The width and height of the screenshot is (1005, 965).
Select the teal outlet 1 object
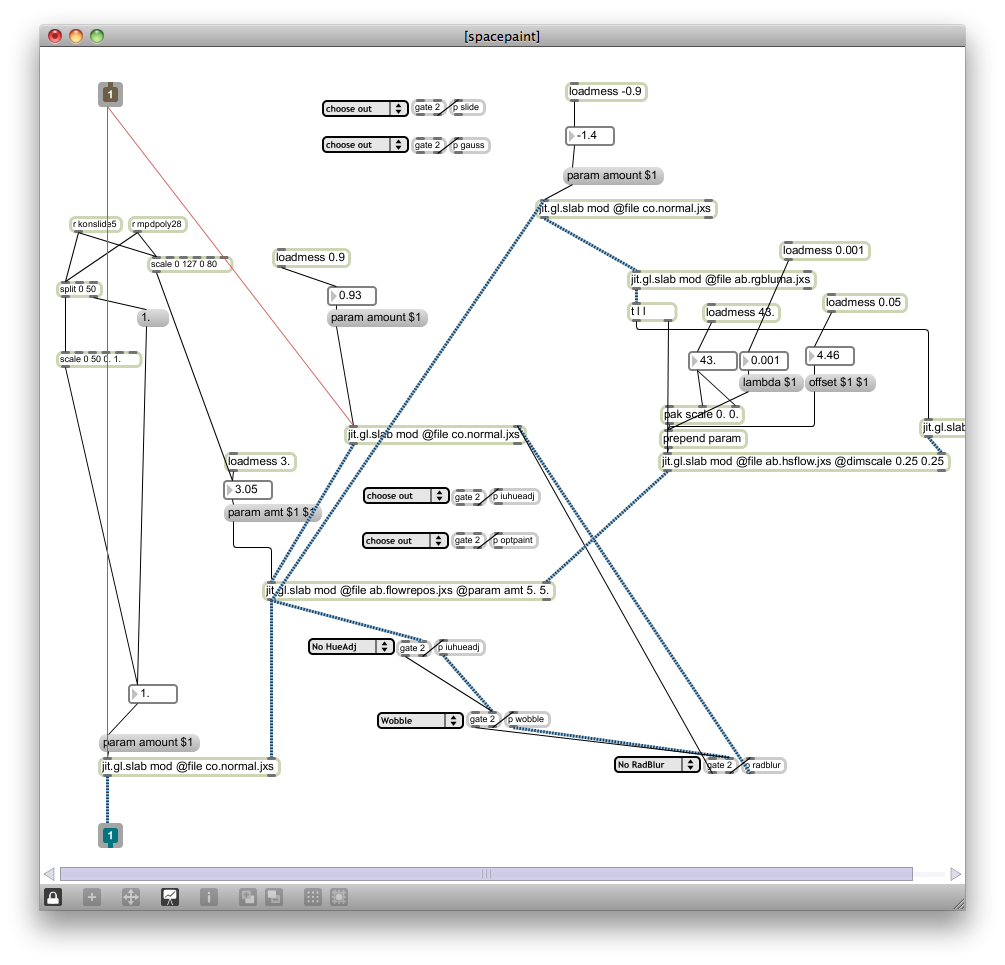110,836
